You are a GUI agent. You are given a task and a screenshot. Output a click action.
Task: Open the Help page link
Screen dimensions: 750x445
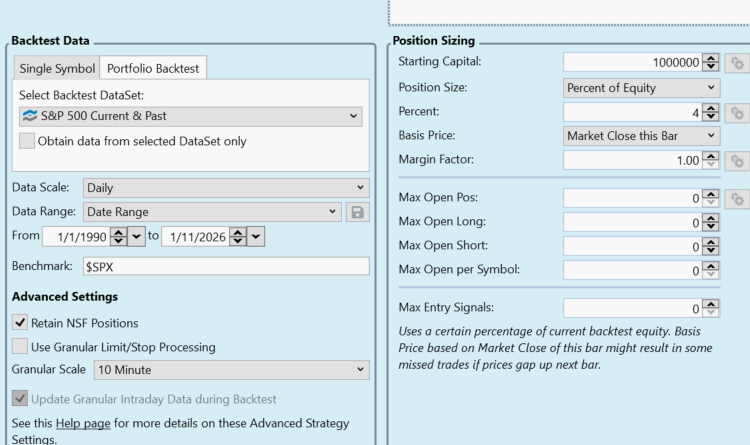coord(83,423)
